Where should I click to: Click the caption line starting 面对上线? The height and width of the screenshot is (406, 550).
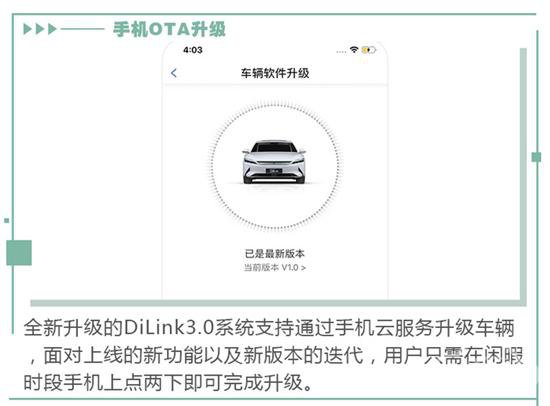click(x=274, y=355)
